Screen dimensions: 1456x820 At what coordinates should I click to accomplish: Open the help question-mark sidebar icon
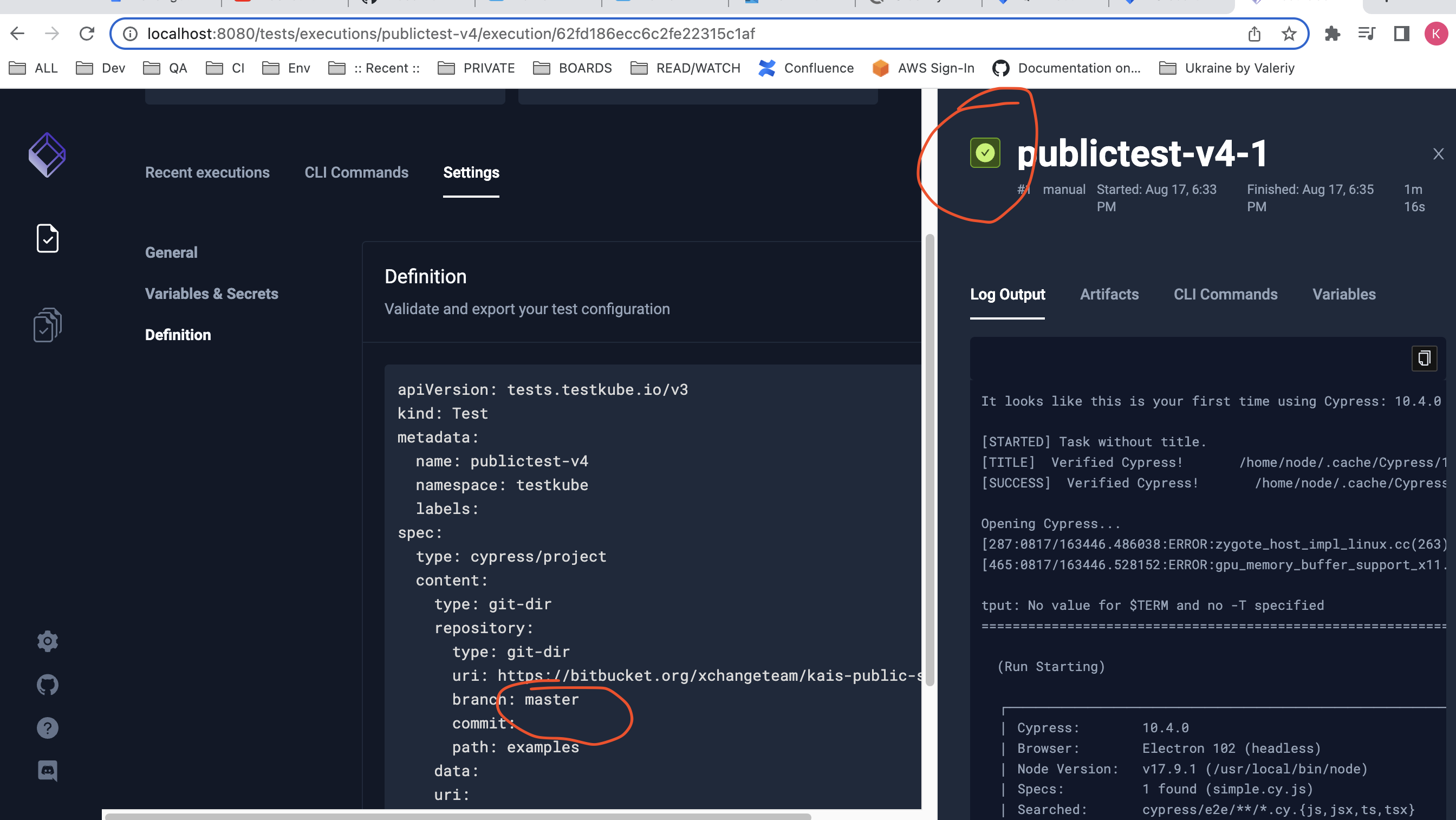pos(47,728)
